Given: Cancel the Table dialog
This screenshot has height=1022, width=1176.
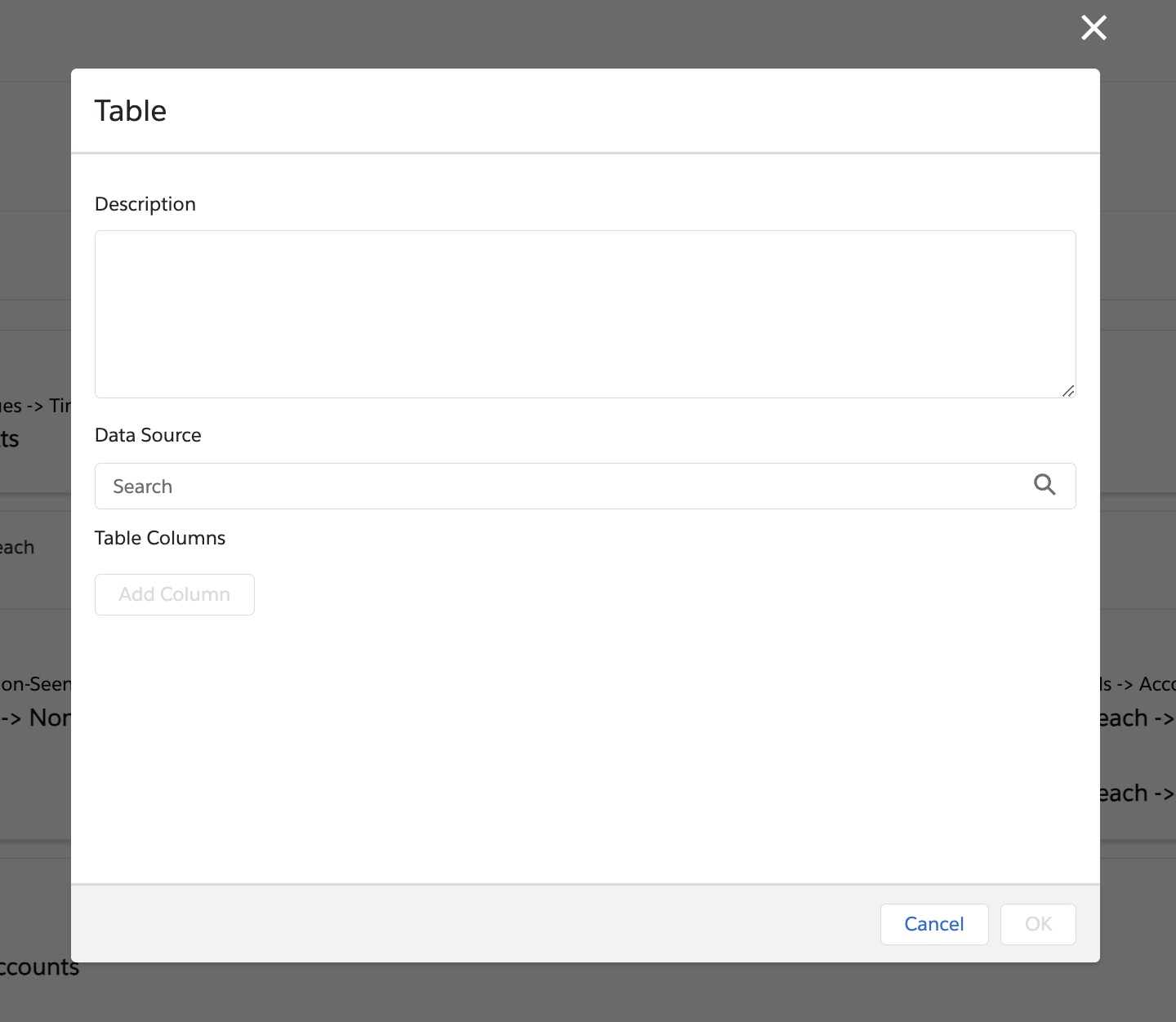Looking at the screenshot, I should coord(933,924).
